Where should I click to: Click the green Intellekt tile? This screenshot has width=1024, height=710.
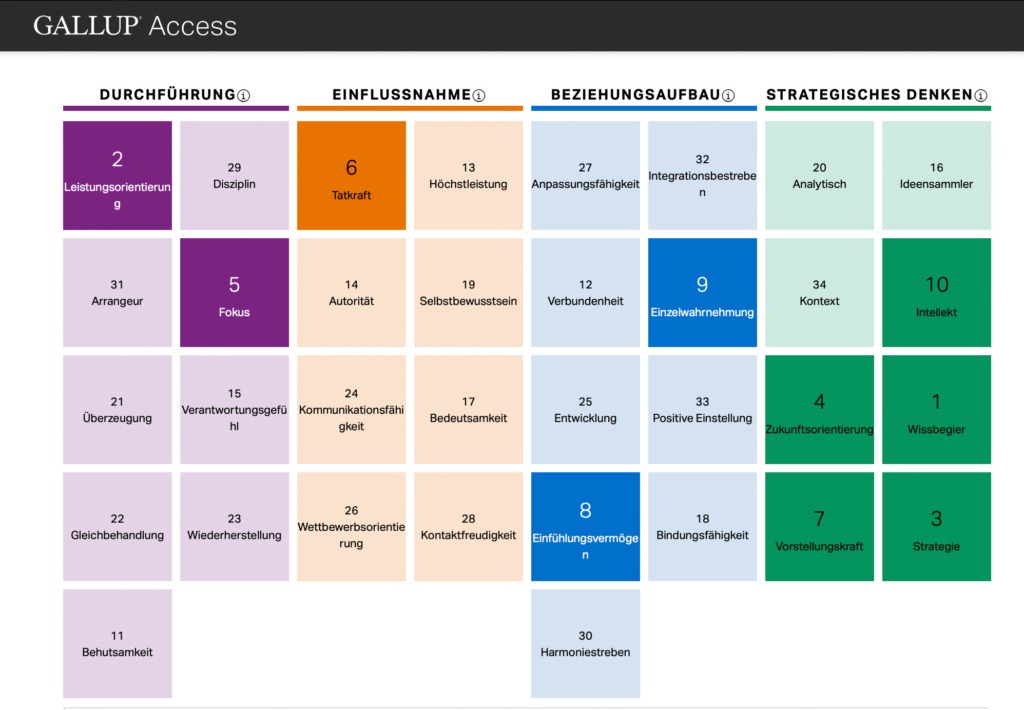coord(936,292)
